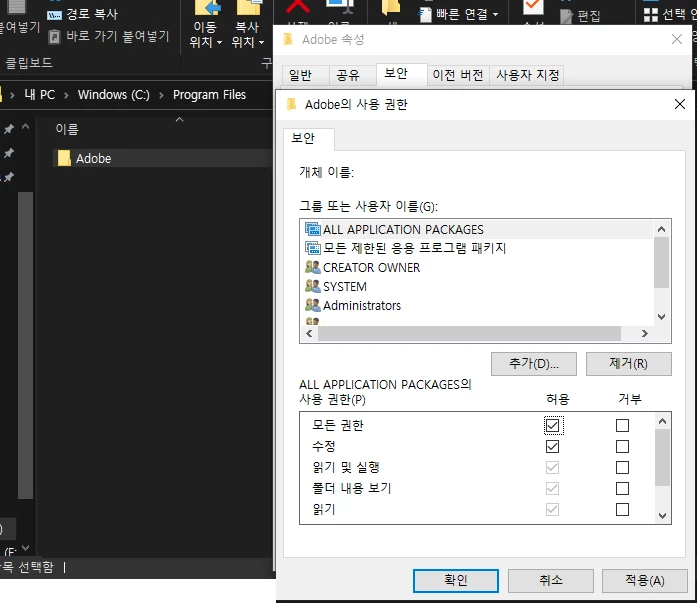The width and height of the screenshot is (697, 603).
Task: Click 취소 button
Action: click(551, 581)
